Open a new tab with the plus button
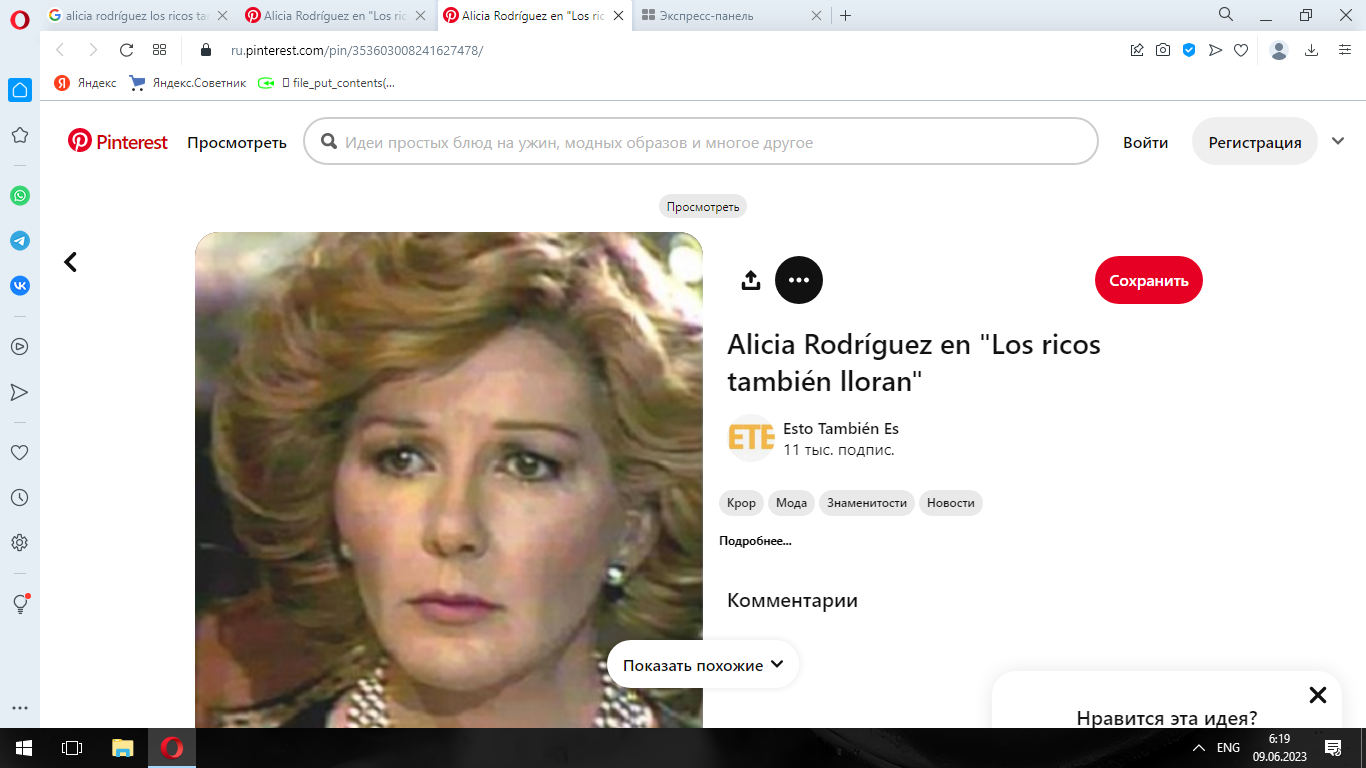 [846, 16]
